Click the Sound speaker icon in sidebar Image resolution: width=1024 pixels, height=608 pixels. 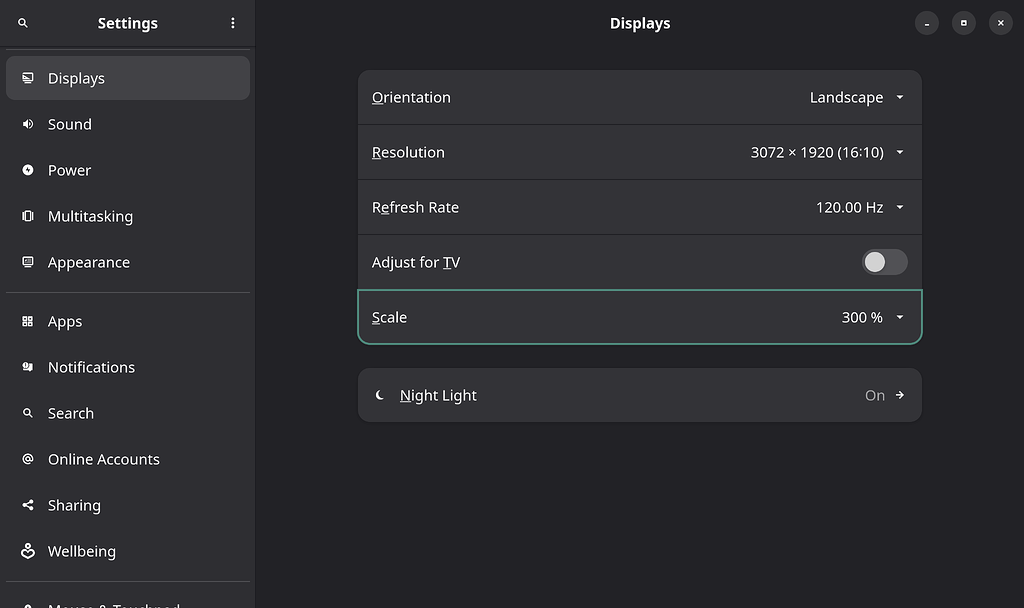click(28, 124)
